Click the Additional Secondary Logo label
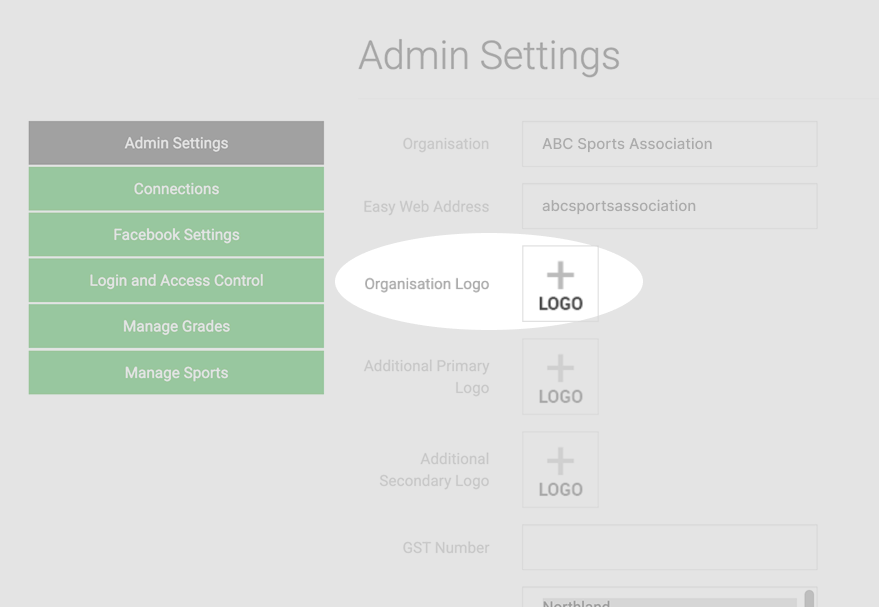This screenshot has width=879, height=607. [x=434, y=470]
